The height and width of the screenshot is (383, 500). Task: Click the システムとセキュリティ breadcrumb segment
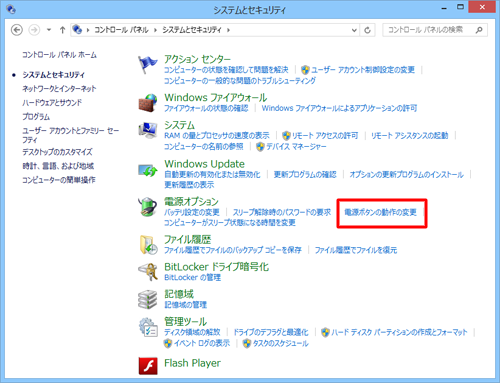click(192, 30)
